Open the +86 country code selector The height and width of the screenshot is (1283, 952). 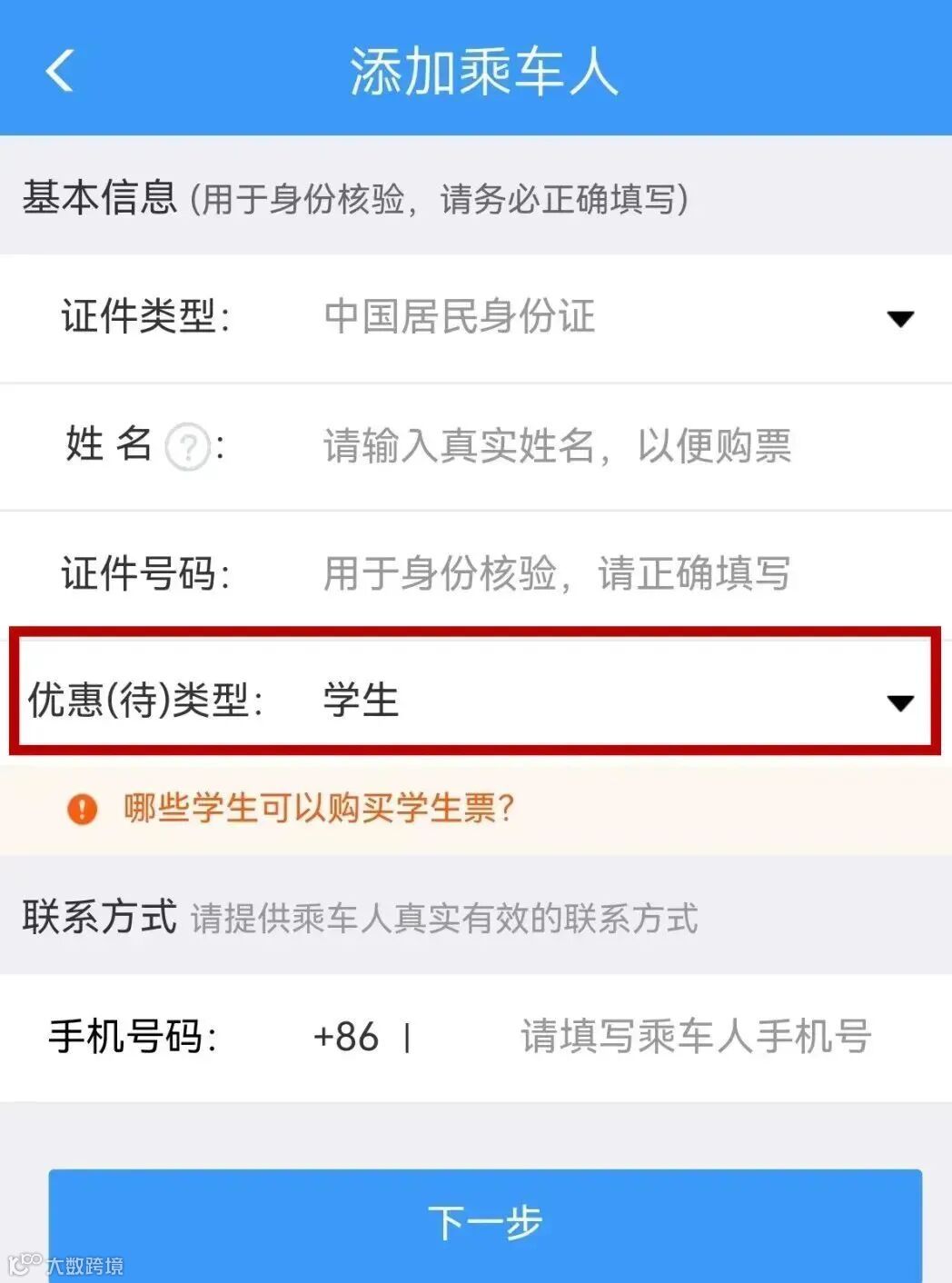click(345, 1037)
